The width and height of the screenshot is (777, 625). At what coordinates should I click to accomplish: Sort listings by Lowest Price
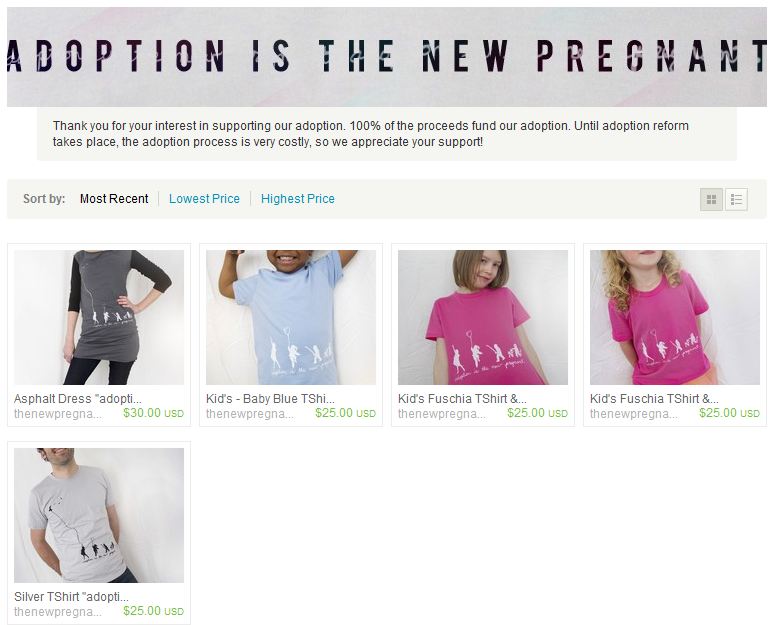pyautogui.click(x=204, y=199)
